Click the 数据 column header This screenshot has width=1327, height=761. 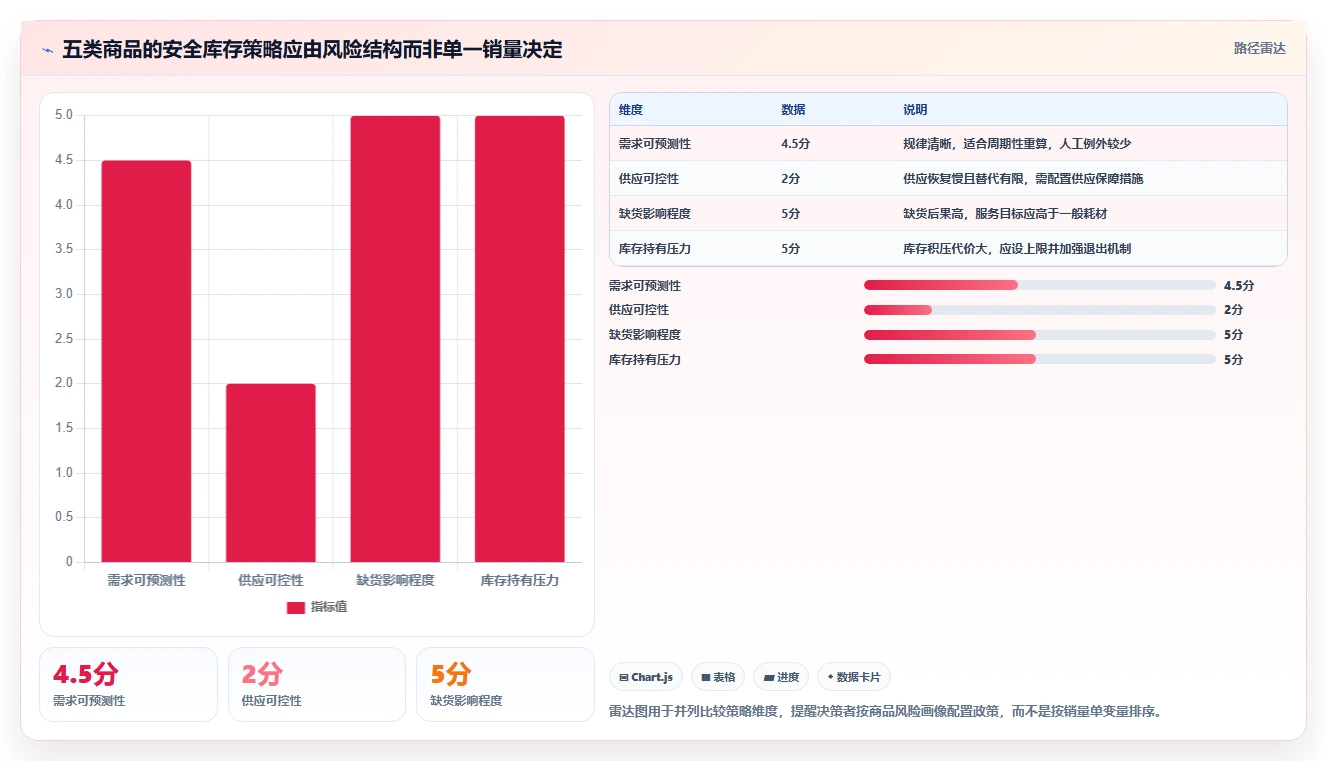793,110
